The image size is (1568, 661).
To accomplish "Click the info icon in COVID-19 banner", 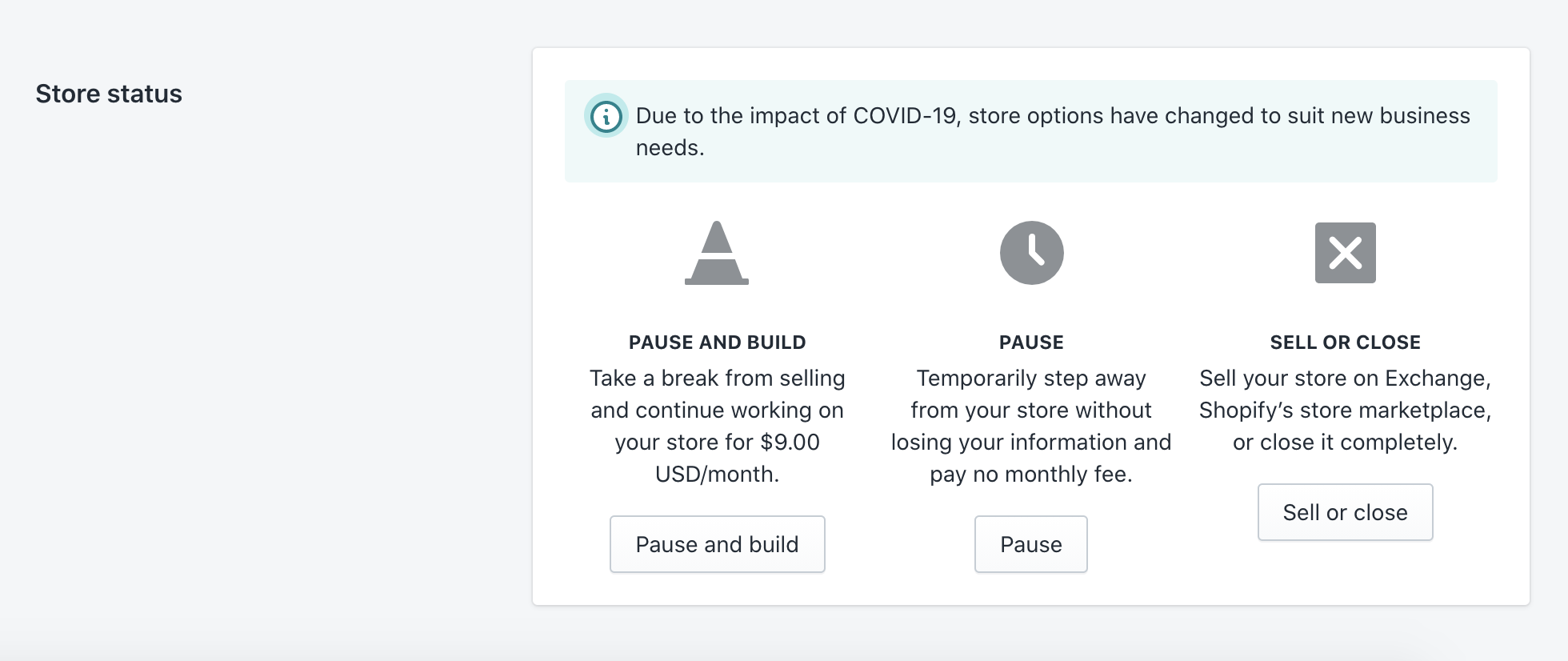I will (606, 117).
